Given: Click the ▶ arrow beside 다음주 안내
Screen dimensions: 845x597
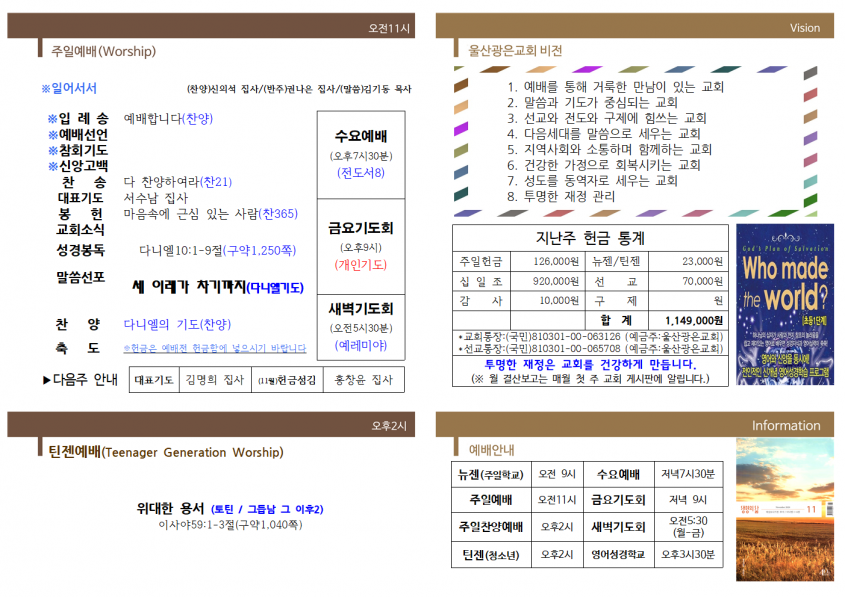Looking at the screenshot, I should tap(47, 380).
